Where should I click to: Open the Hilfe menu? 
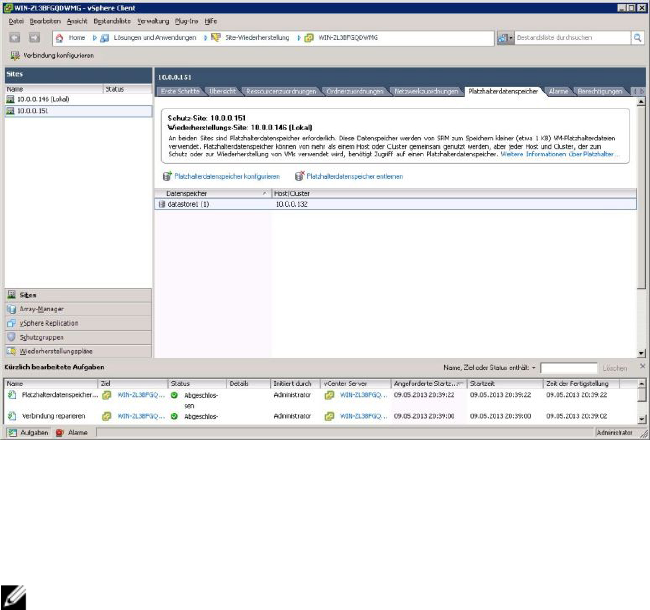point(211,21)
